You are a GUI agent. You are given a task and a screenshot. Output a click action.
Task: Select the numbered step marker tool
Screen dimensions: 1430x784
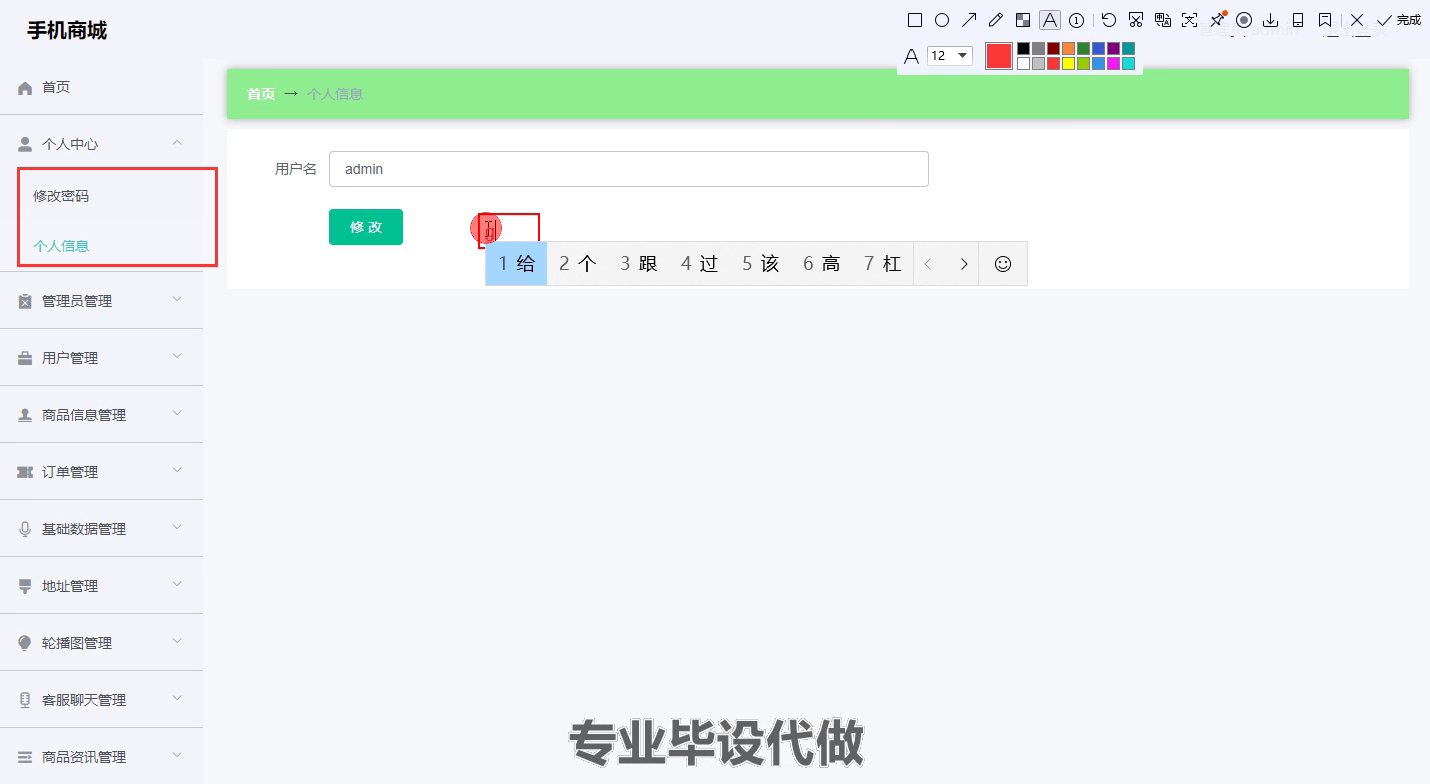(1077, 20)
